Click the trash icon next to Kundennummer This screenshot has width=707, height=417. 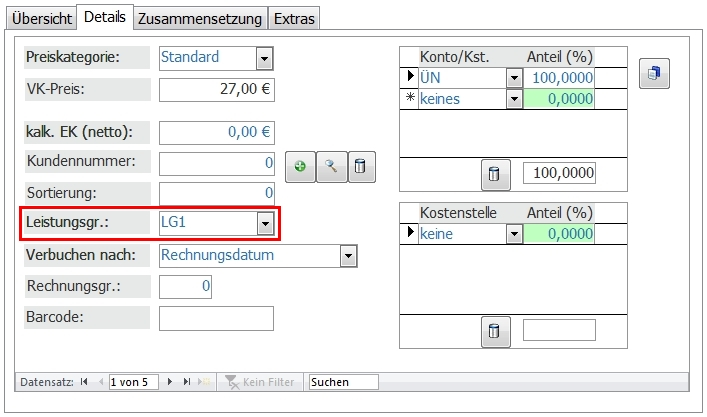pyautogui.click(x=360, y=167)
